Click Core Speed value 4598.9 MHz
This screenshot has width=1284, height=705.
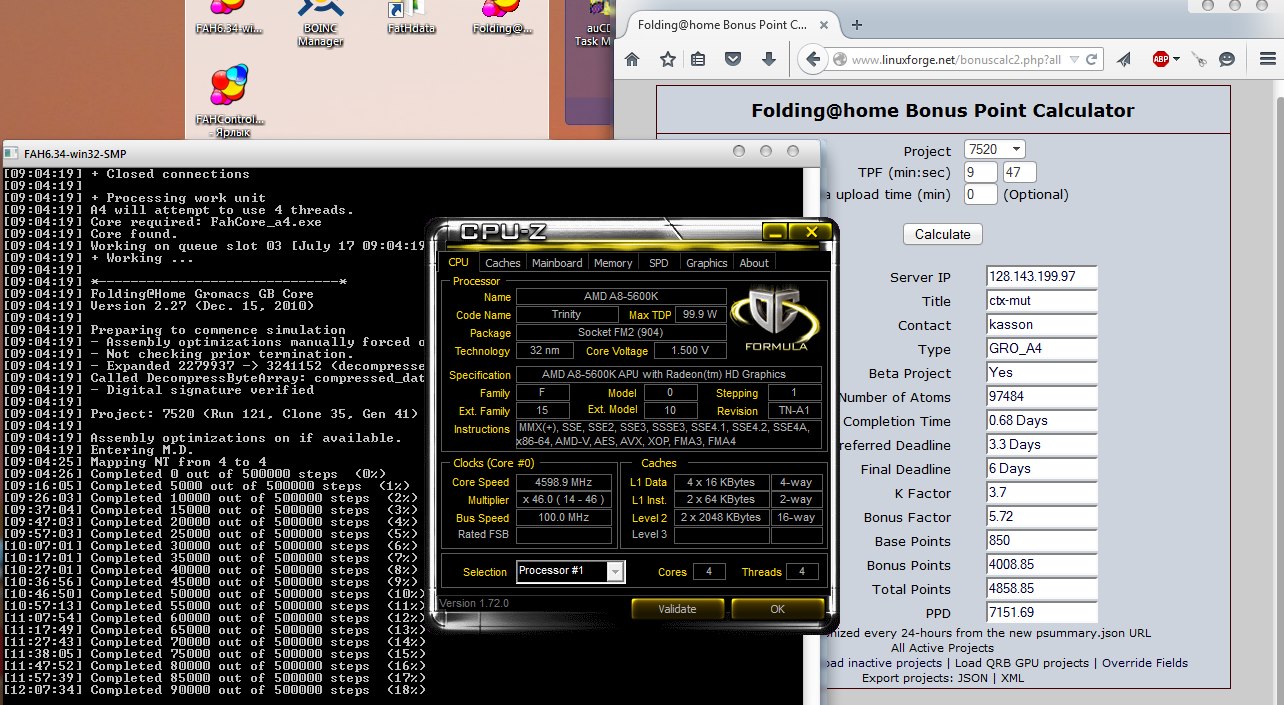click(564, 482)
